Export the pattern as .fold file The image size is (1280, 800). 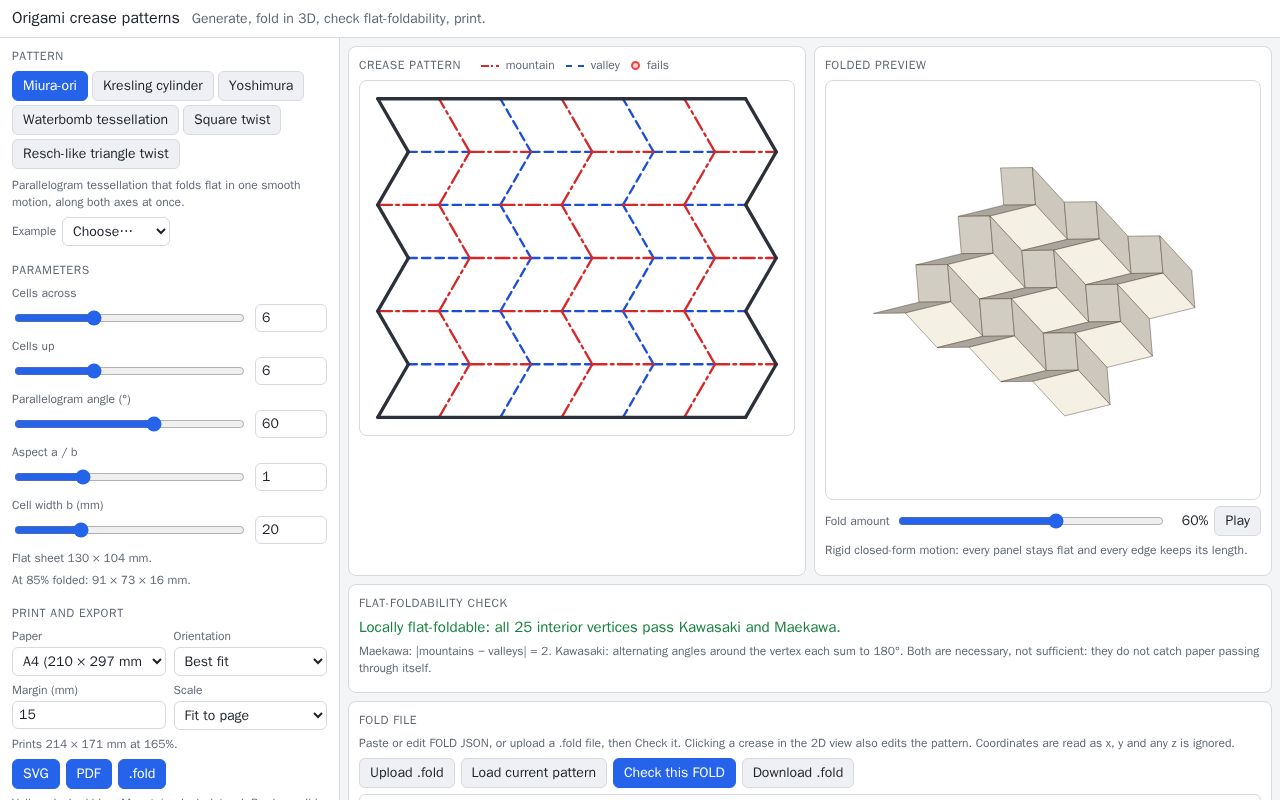pos(142,774)
